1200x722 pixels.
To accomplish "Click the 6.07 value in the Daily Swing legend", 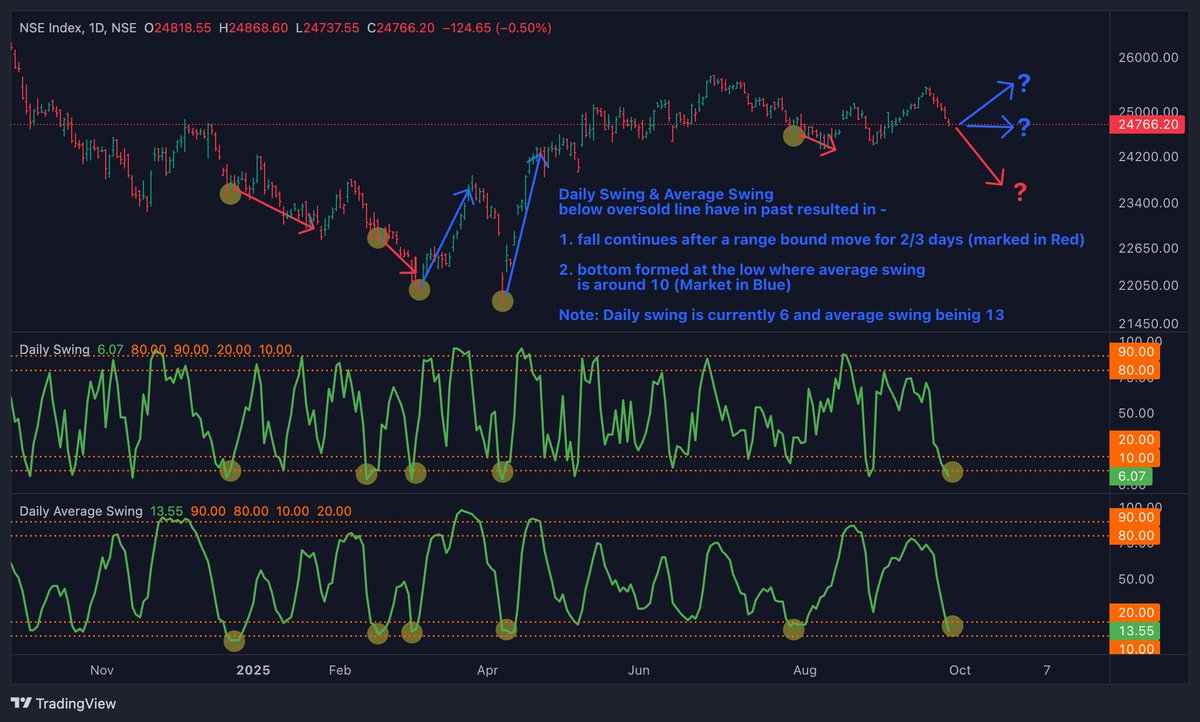I will point(110,349).
